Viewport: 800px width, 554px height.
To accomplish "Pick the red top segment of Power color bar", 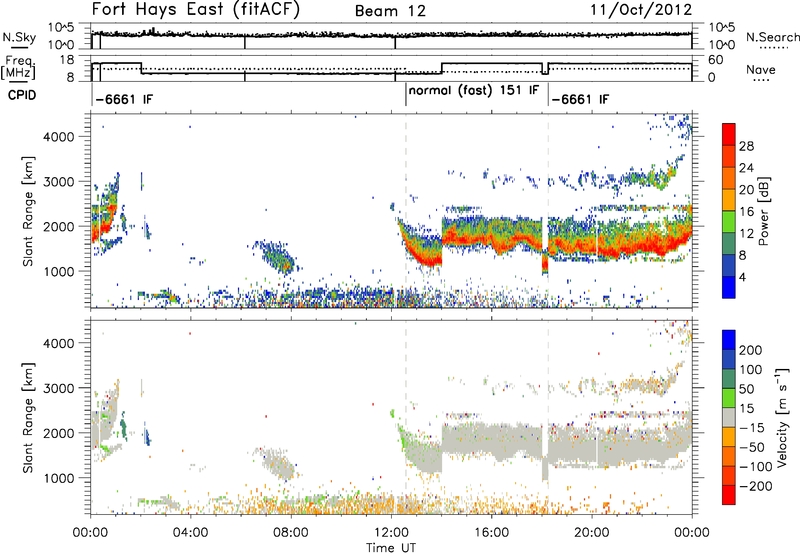I will [x=729, y=135].
